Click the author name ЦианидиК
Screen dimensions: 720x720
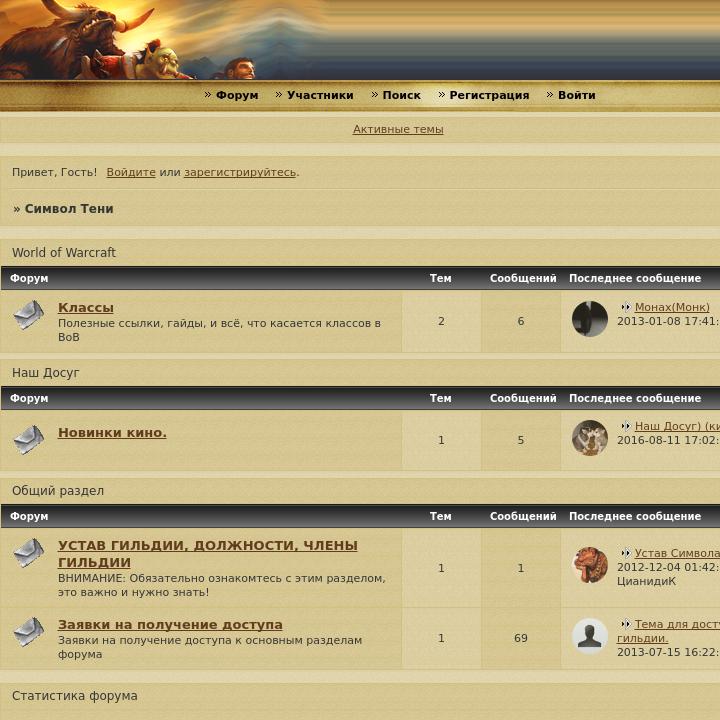pyautogui.click(x=646, y=581)
